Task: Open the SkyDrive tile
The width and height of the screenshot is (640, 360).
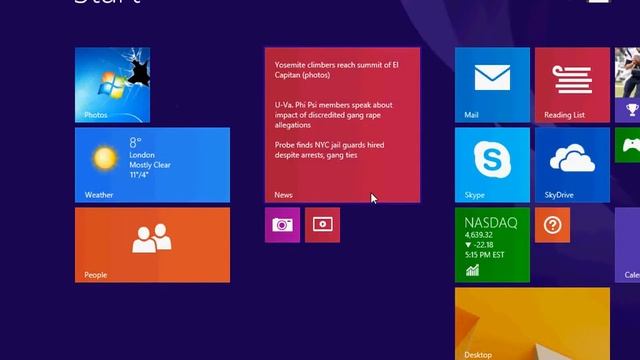Action: pyautogui.click(x=572, y=165)
